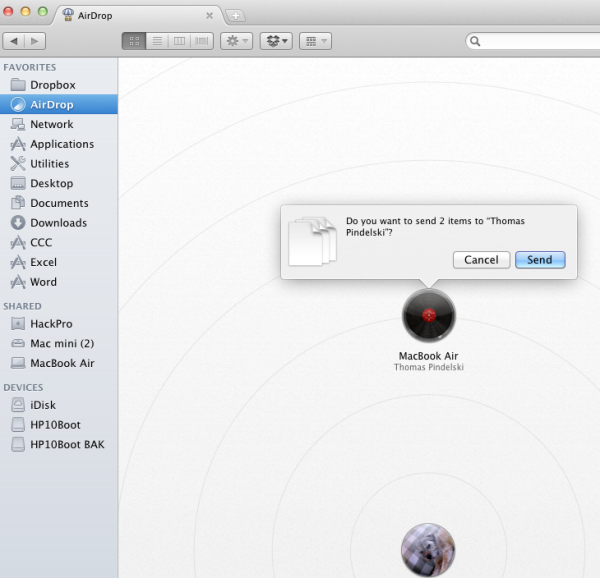Viewport: 600px width, 578px height.
Task: Switch to icon view
Action: point(134,41)
